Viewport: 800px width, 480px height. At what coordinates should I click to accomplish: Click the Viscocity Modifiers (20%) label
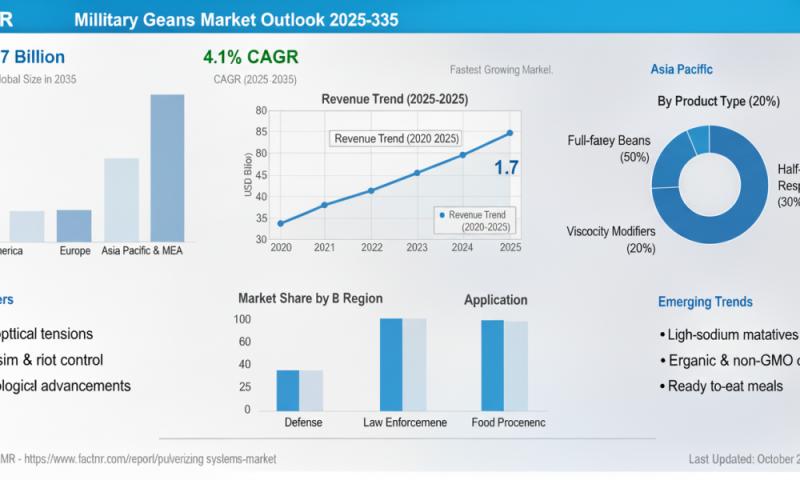click(610, 239)
